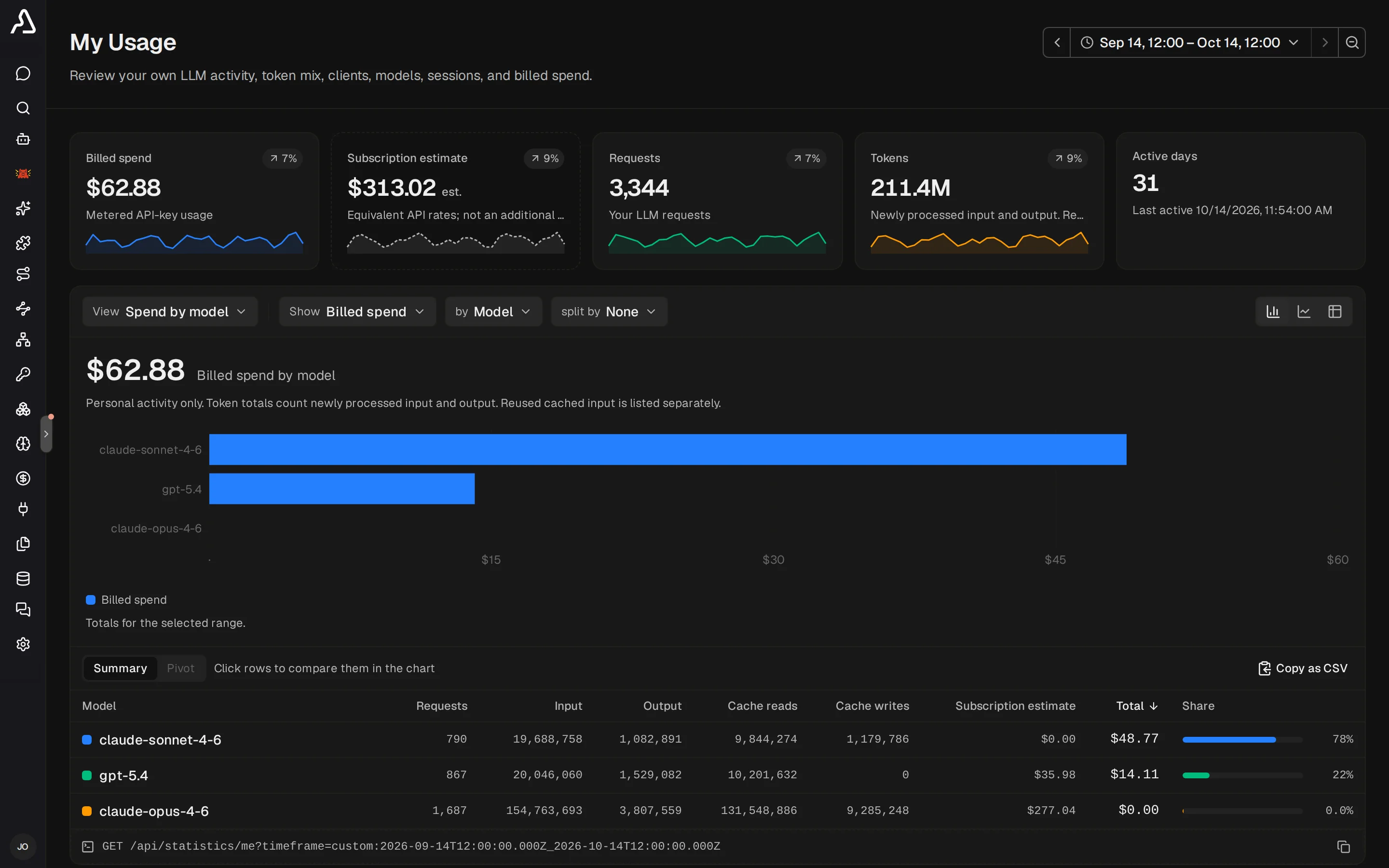Click the stacked cubes sidebar icon
Image resolution: width=1389 pixels, height=868 pixels.
(x=23, y=409)
